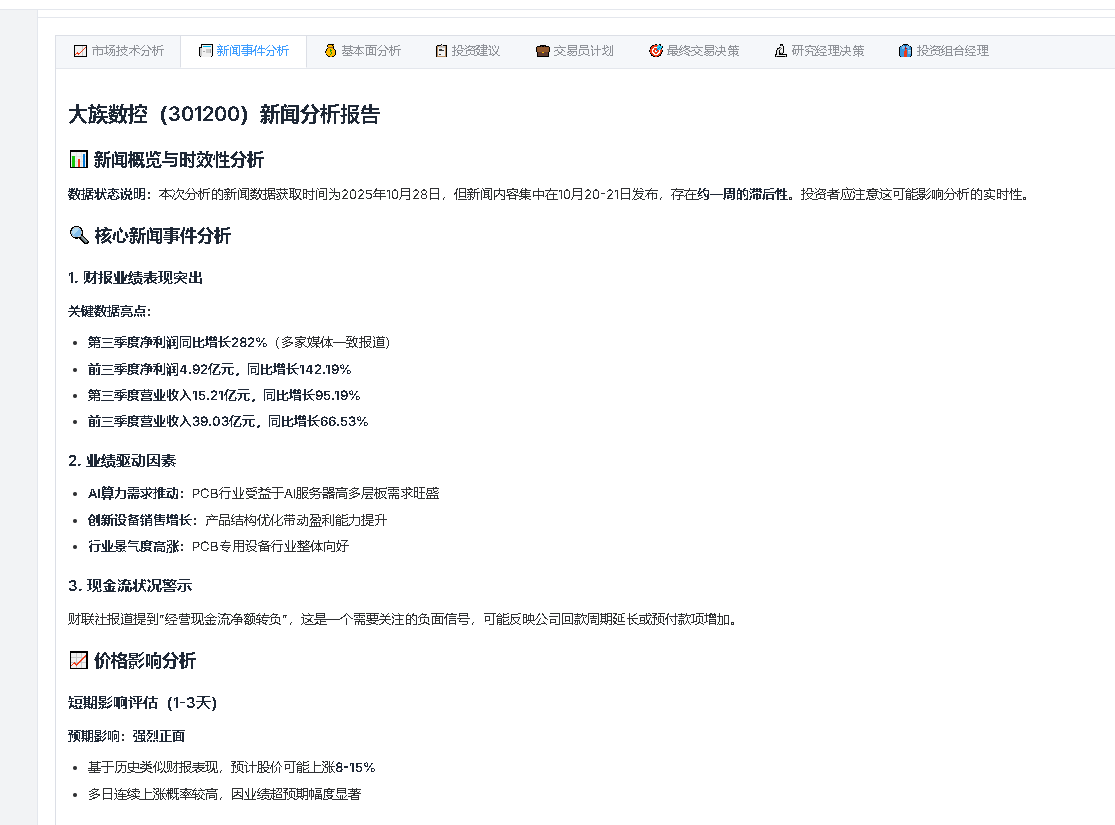Click the clipboard icon on 投资建议 tab
This screenshot has width=1115, height=825.
[x=442, y=51]
